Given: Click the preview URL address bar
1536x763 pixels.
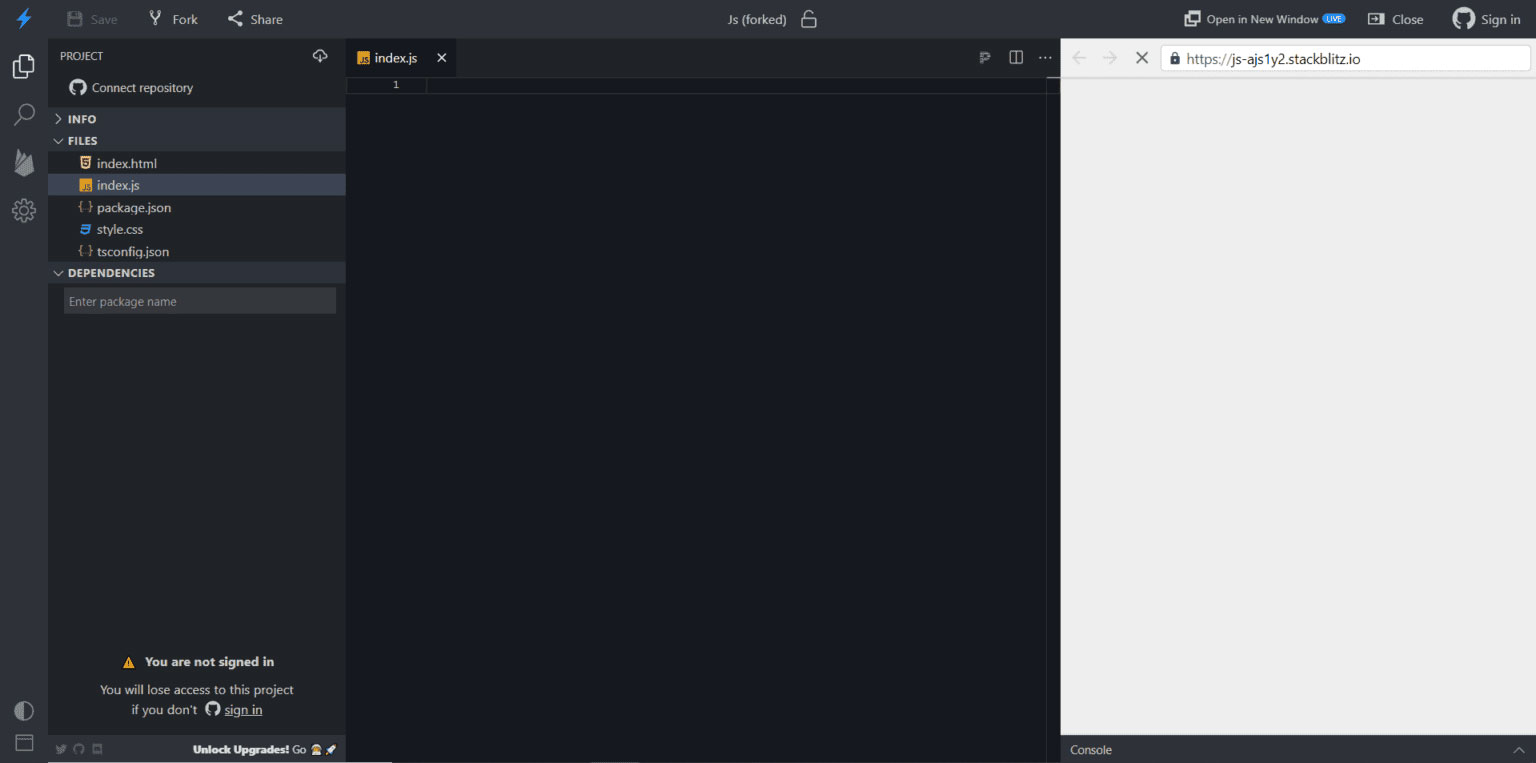Looking at the screenshot, I should (x=1345, y=58).
